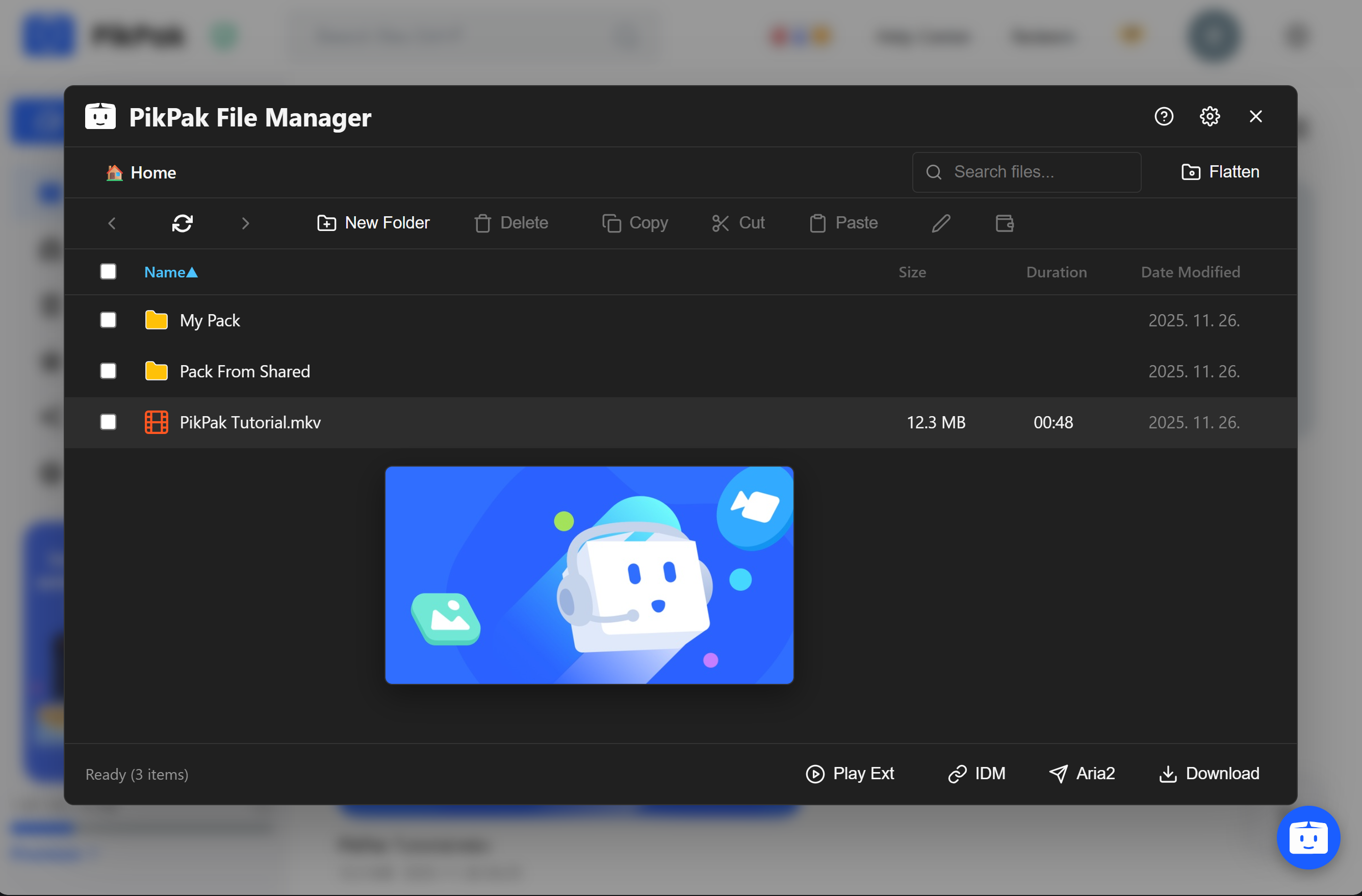Go to Home breadcrumb
This screenshot has width=1362, height=896.
[152, 173]
